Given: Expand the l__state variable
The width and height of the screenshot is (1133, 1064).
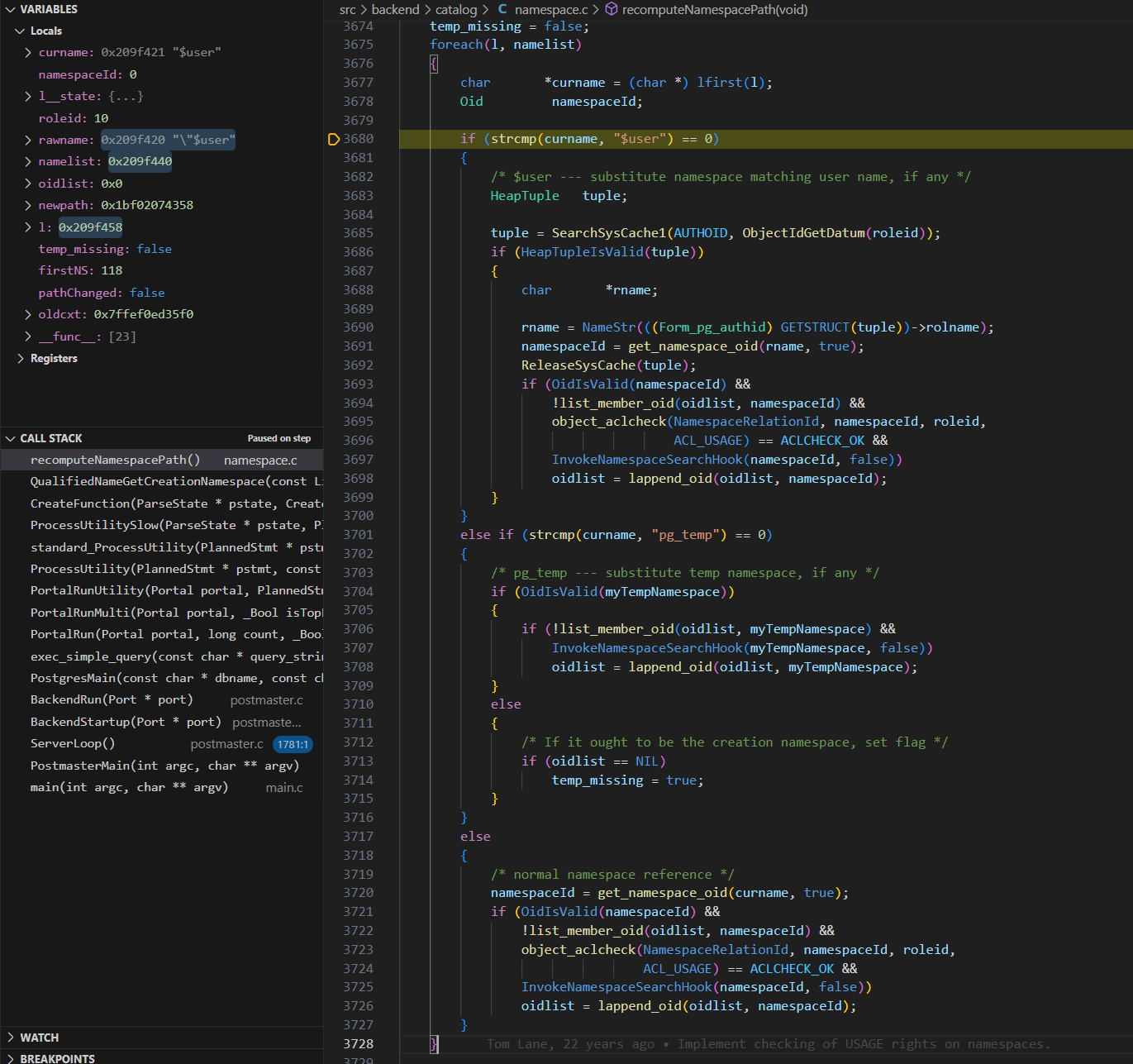Looking at the screenshot, I should pos(28,96).
